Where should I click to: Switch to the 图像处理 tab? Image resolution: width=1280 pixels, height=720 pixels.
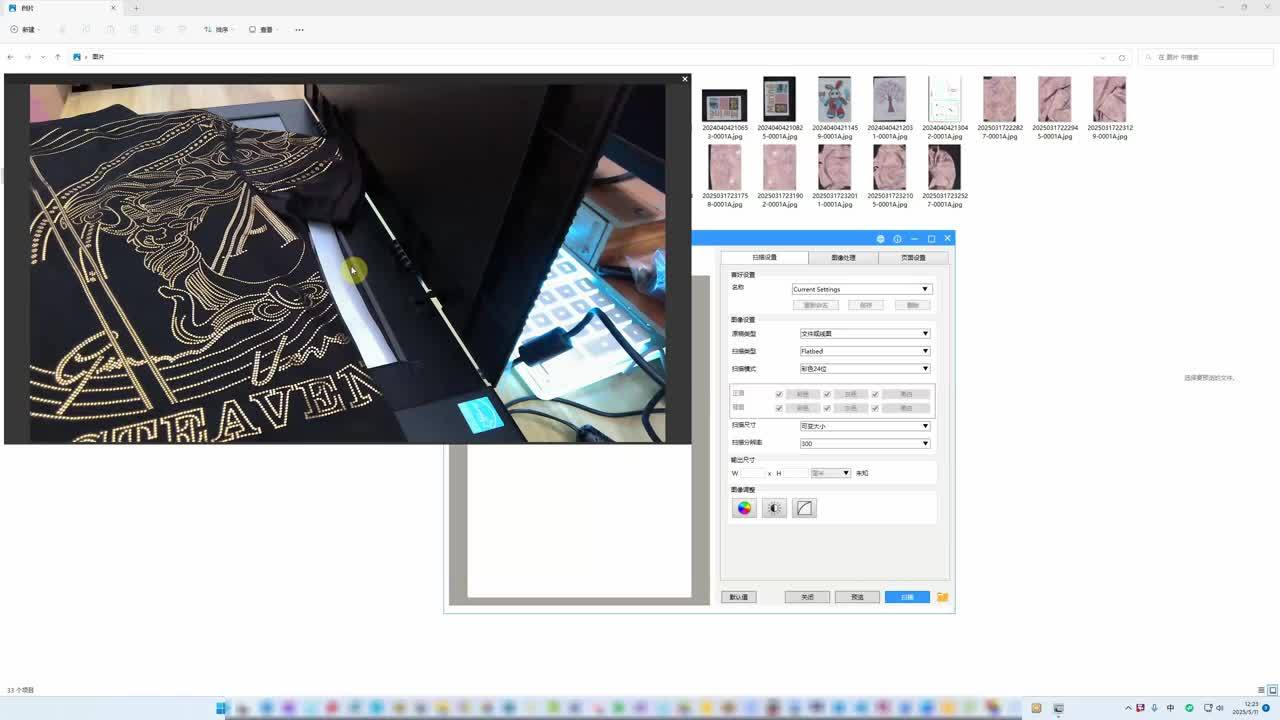[843, 258]
